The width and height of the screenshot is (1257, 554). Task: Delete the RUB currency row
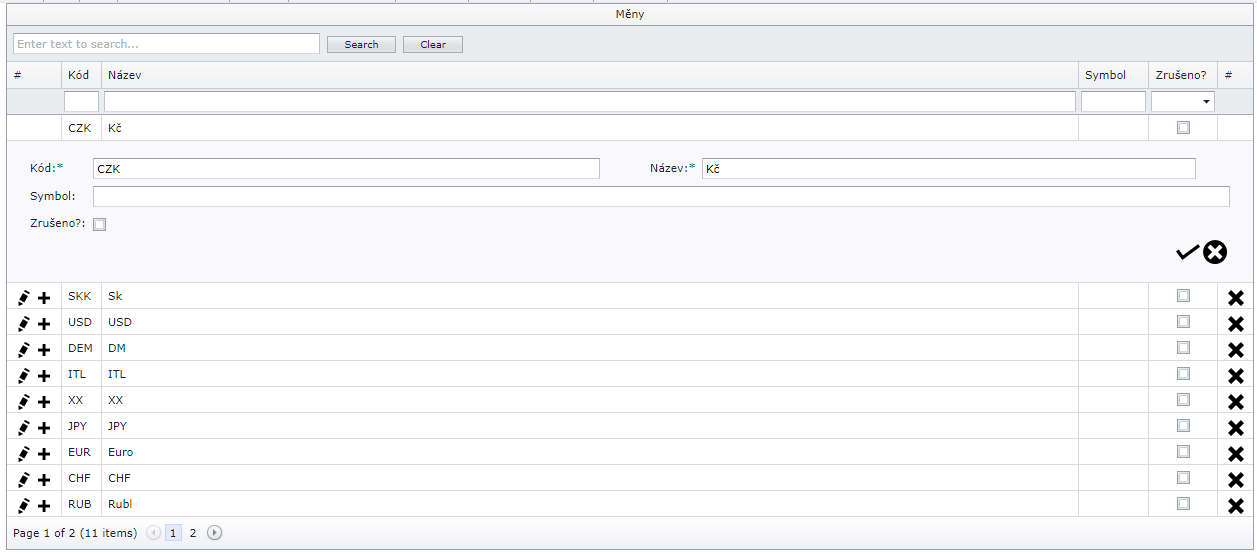coord(1236,505)
